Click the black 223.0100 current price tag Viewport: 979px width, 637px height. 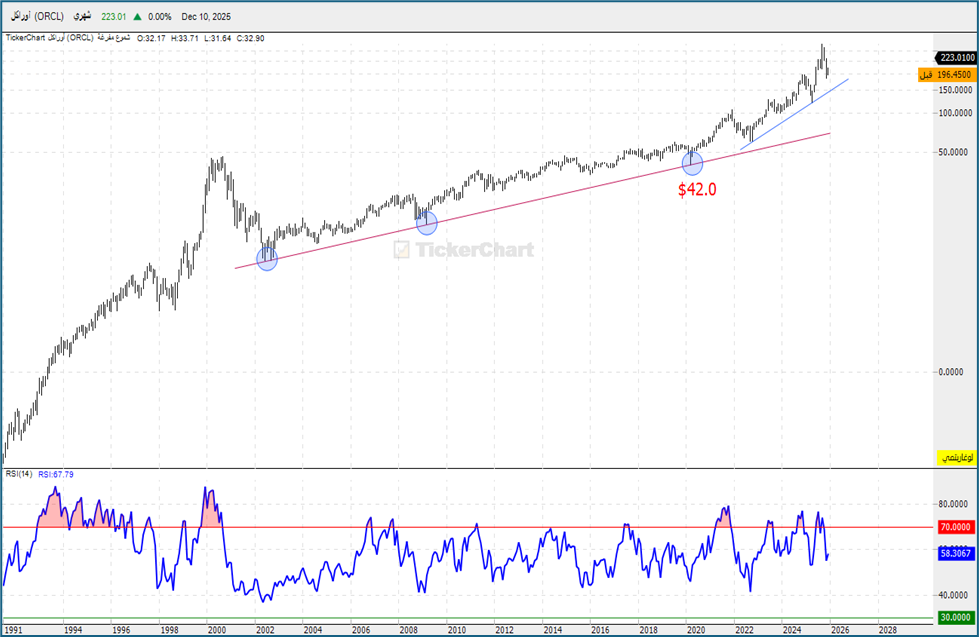(x=955, y=57)
